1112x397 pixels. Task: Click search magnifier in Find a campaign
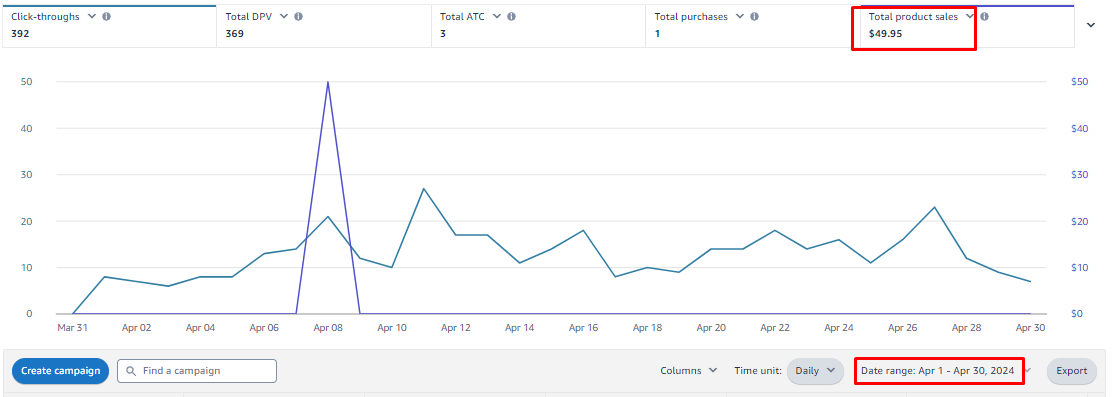point(131,371)
